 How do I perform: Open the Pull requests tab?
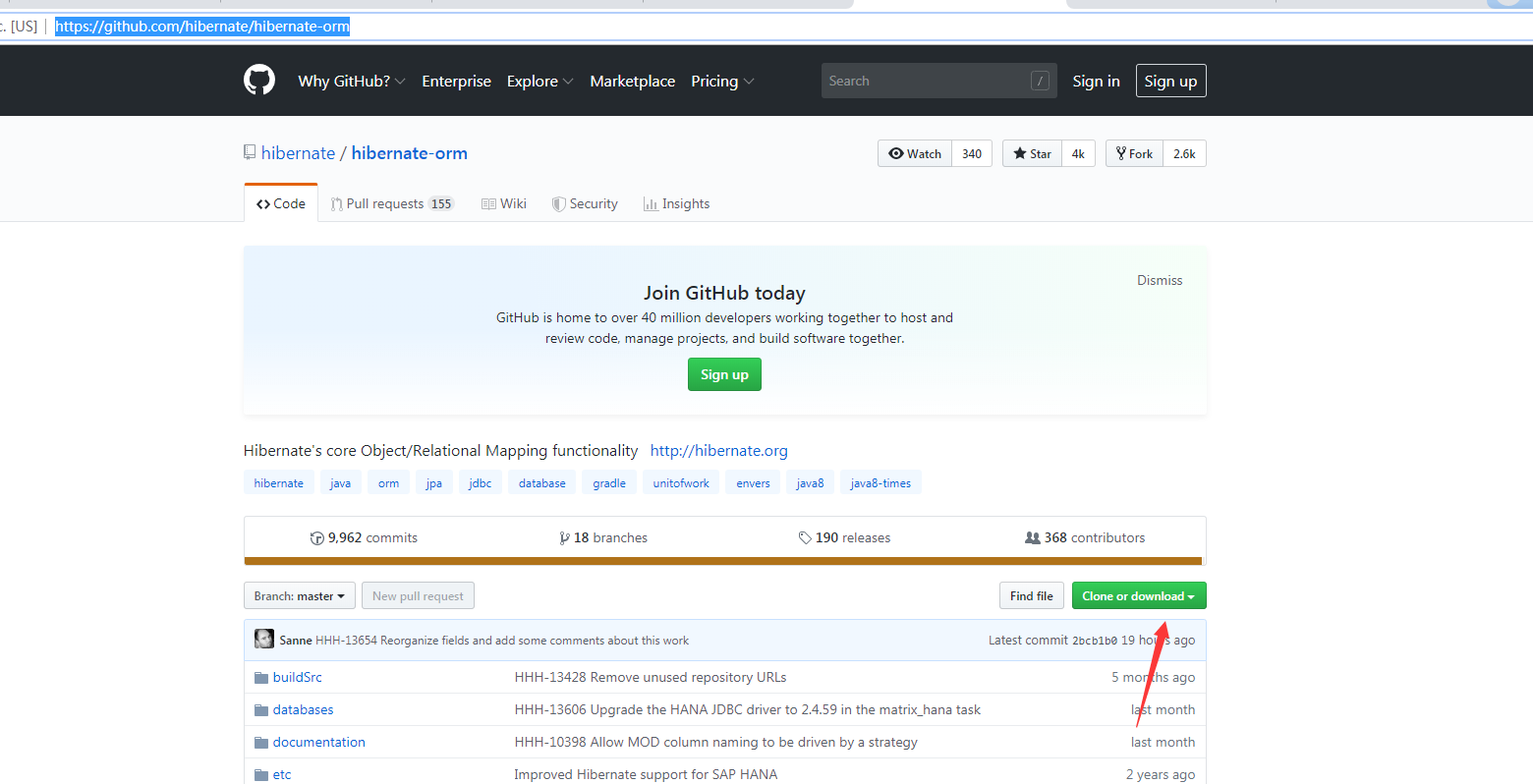pyautogui.click(x=392, y=203)
